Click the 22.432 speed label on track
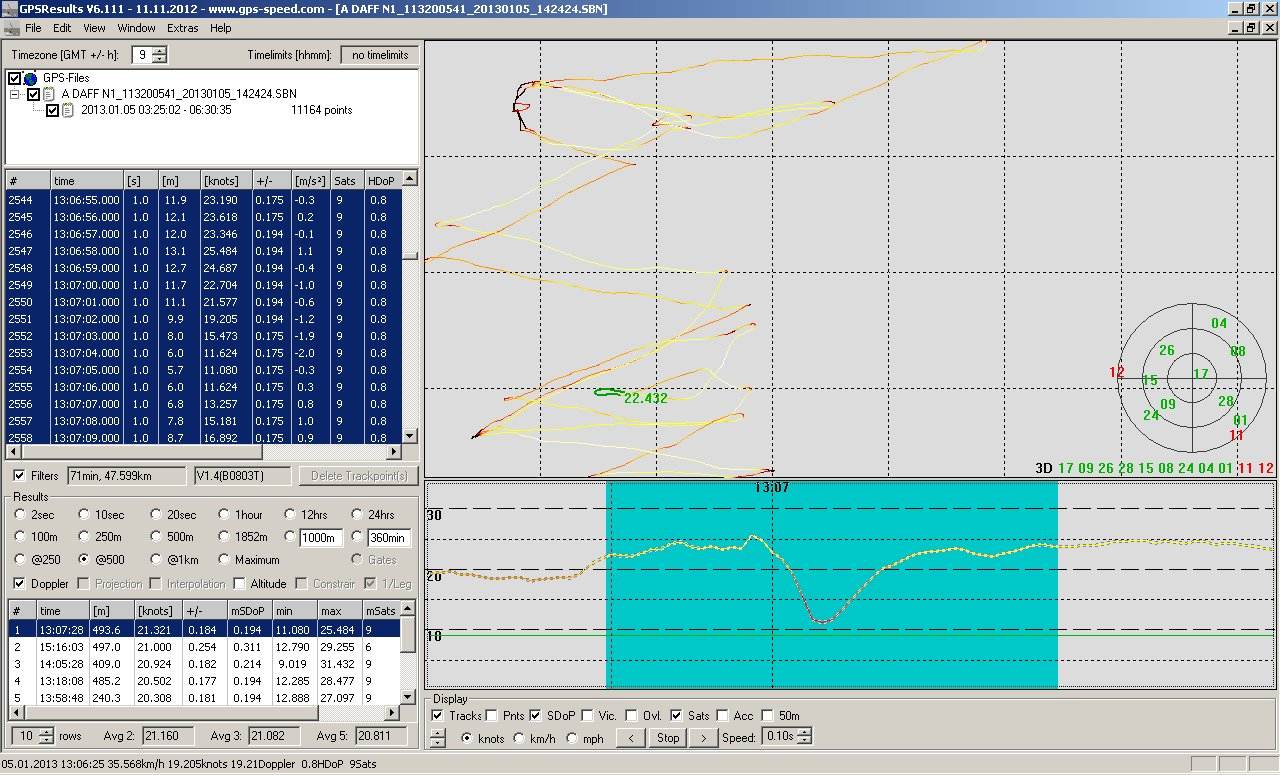Screen dimensions: 1280x775 (x=645, y=398)
